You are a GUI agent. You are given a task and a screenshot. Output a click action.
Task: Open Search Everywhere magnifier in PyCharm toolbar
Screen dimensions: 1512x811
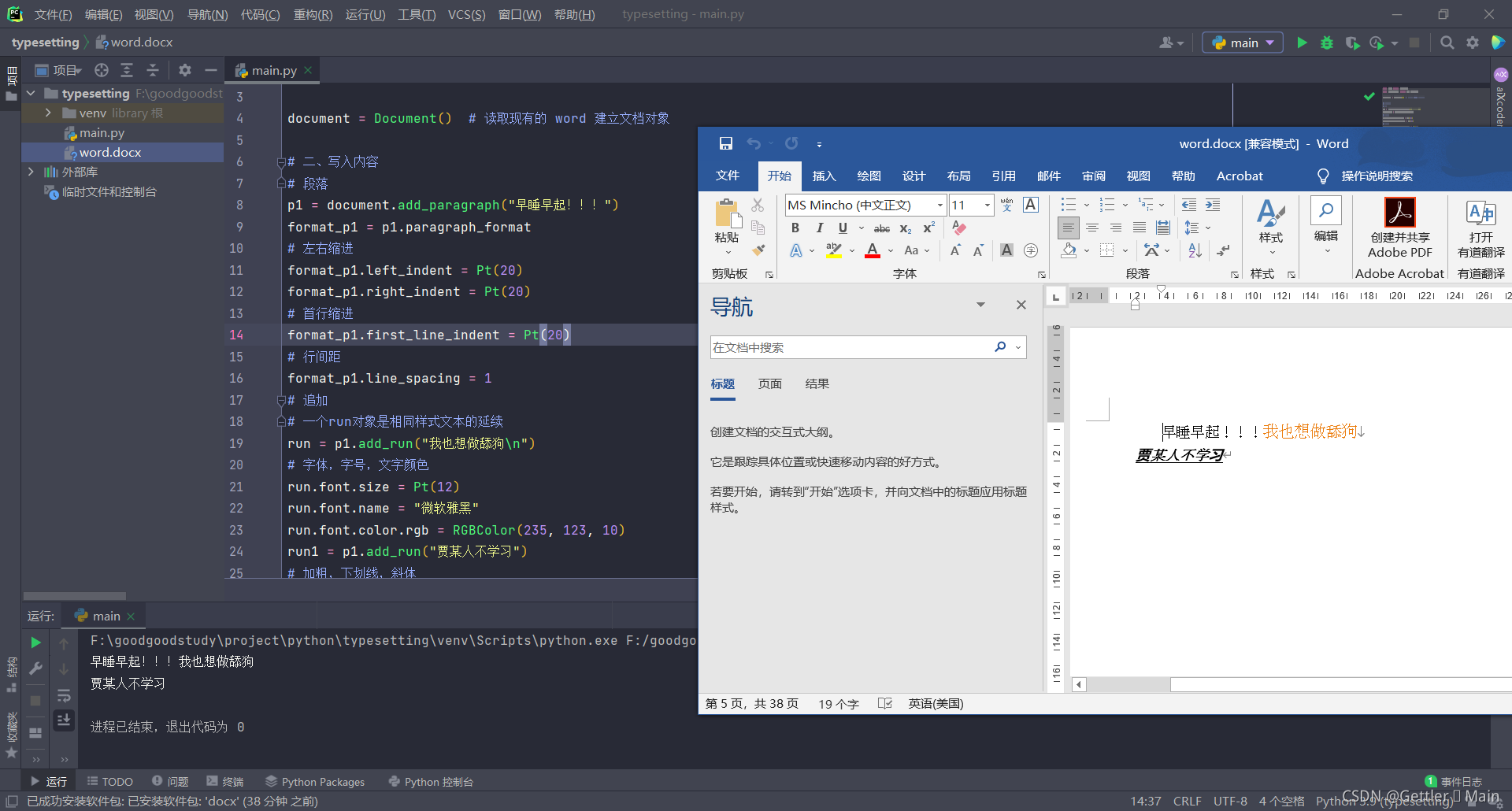[x=1447, y=43]
